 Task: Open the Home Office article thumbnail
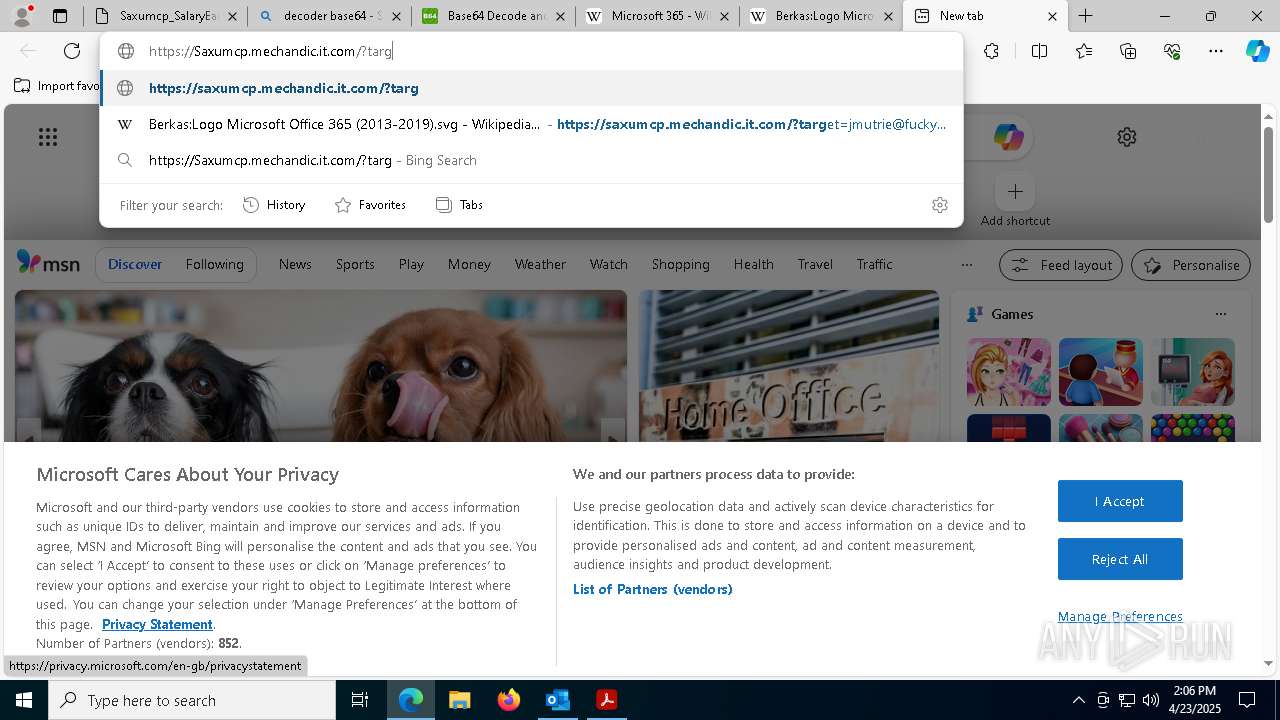[x=789, y=366]
